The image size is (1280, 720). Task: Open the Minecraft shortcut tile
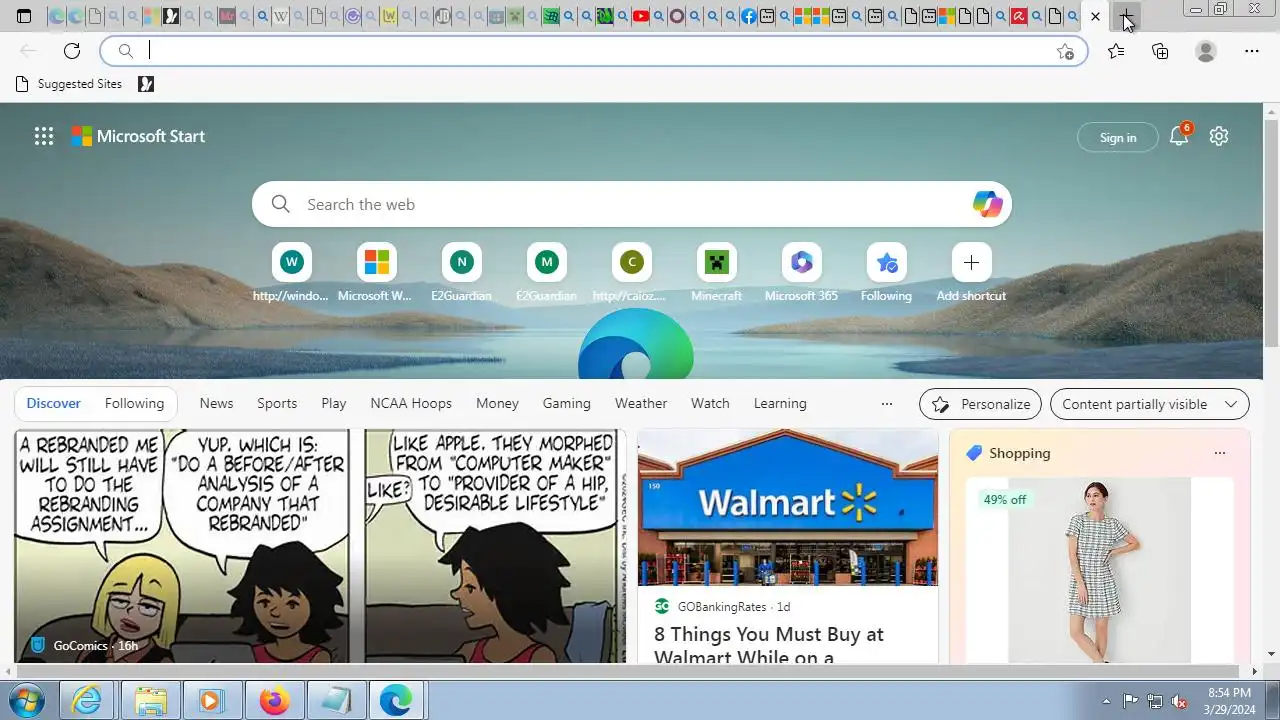pyautogui.click(x=716, y=272)
